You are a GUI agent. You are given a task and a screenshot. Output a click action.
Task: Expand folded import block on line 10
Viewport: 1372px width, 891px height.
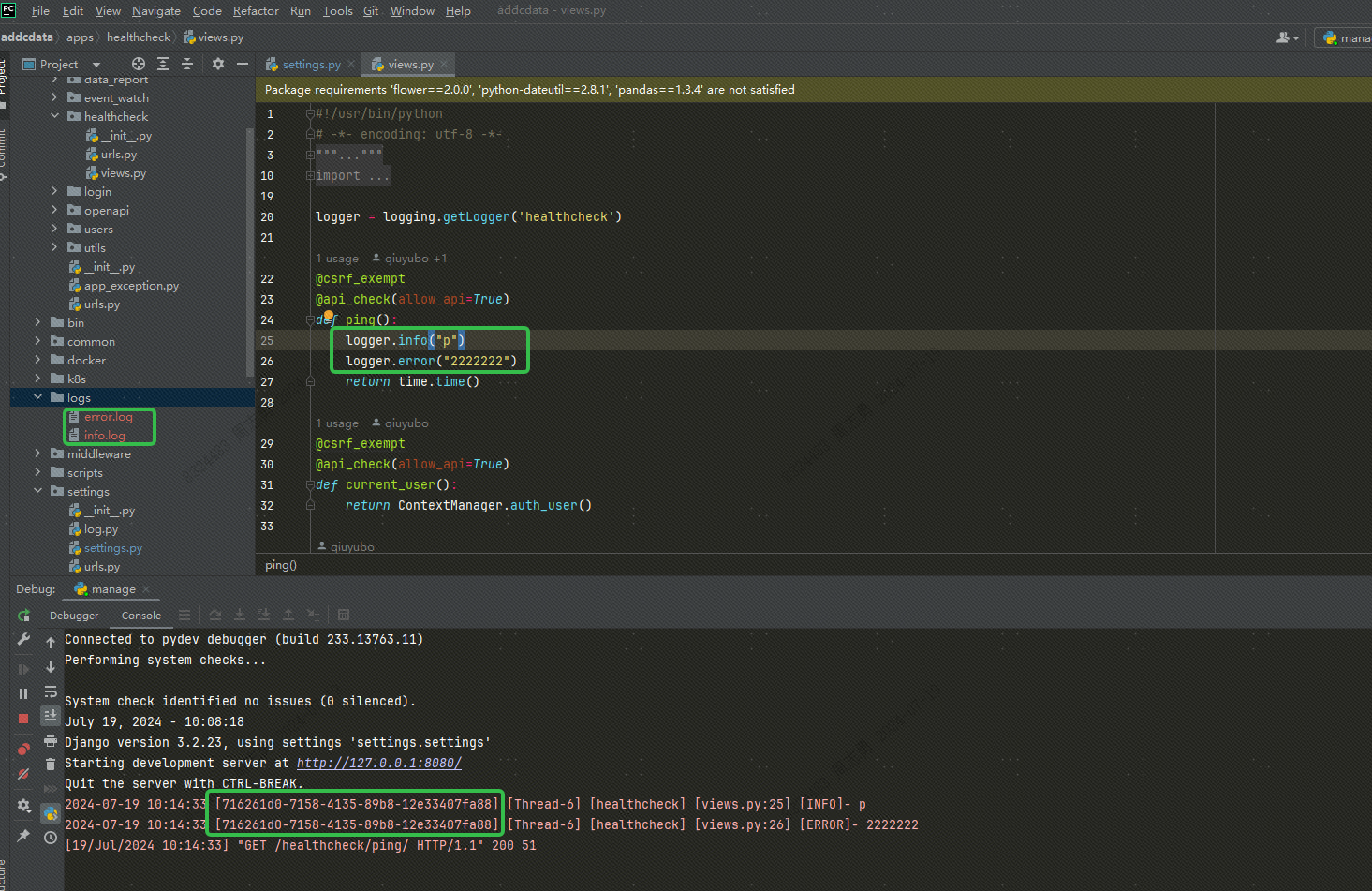309,175
